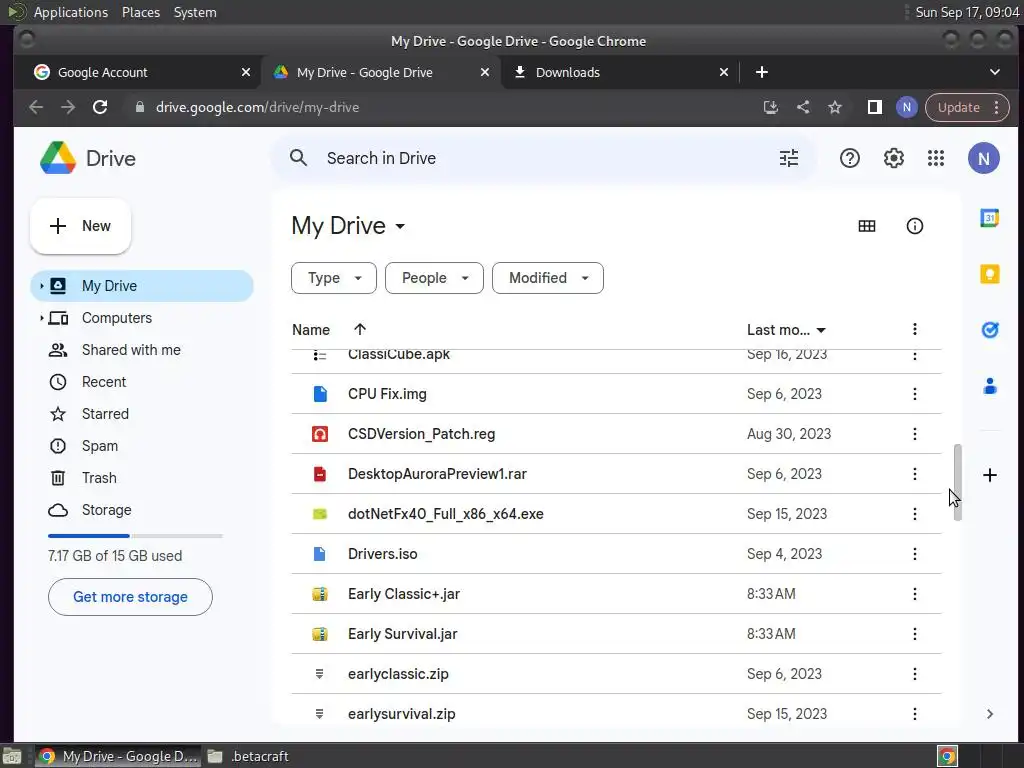Screen dimensions: 1024x768
Task: Open the People filter dropdown
Action: (434, 278)
